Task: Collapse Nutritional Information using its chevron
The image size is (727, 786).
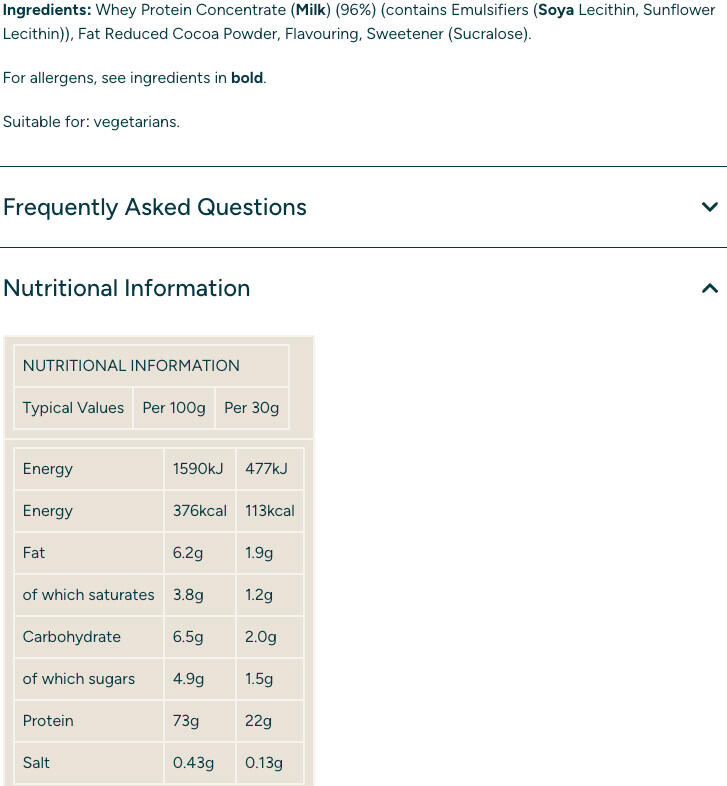Action: (709, 288)
